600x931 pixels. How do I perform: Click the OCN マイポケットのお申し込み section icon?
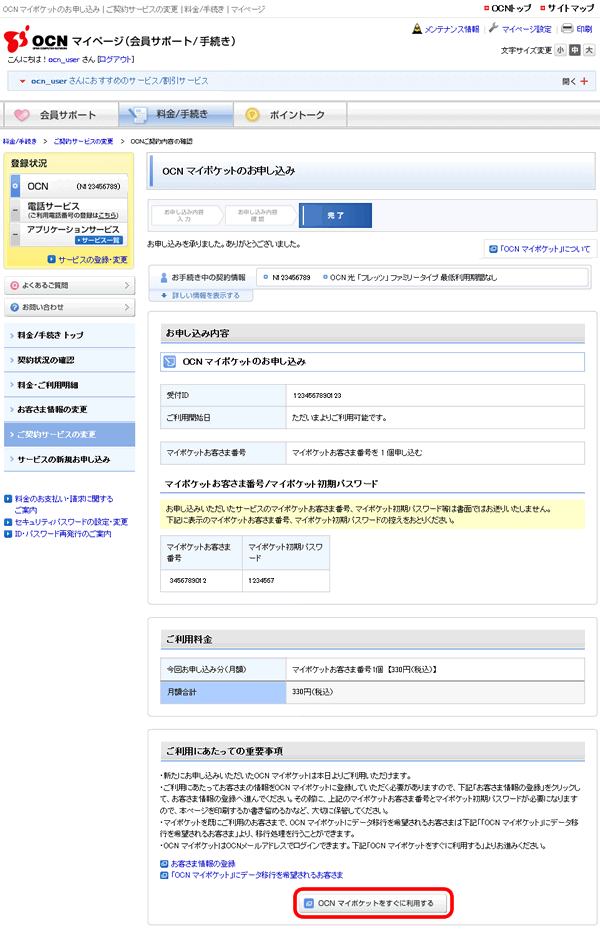(170, 362)
